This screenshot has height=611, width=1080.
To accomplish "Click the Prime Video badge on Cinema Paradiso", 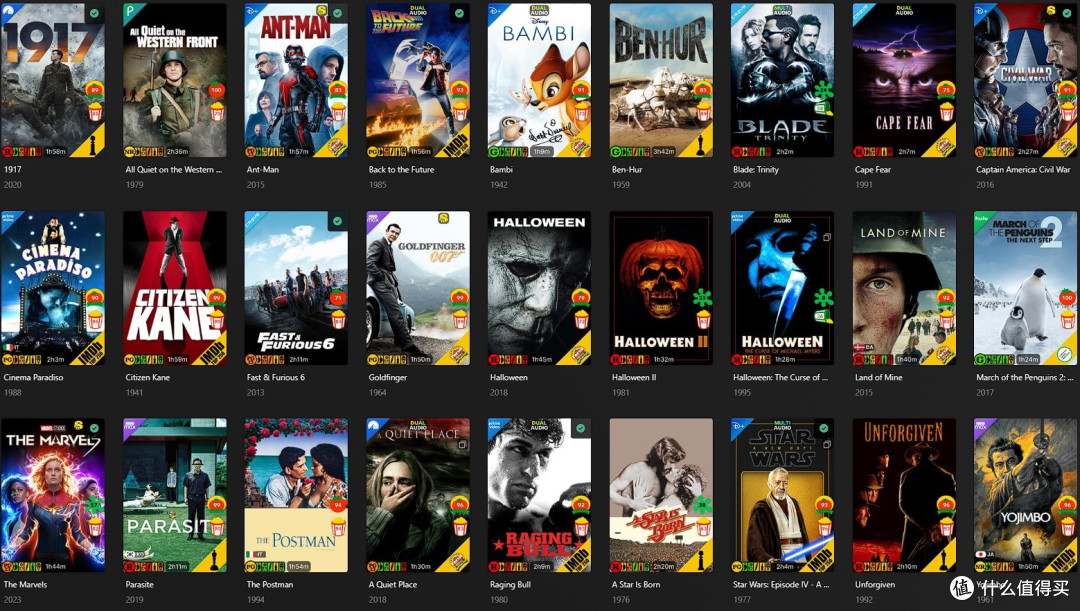I will click(11, 220).
